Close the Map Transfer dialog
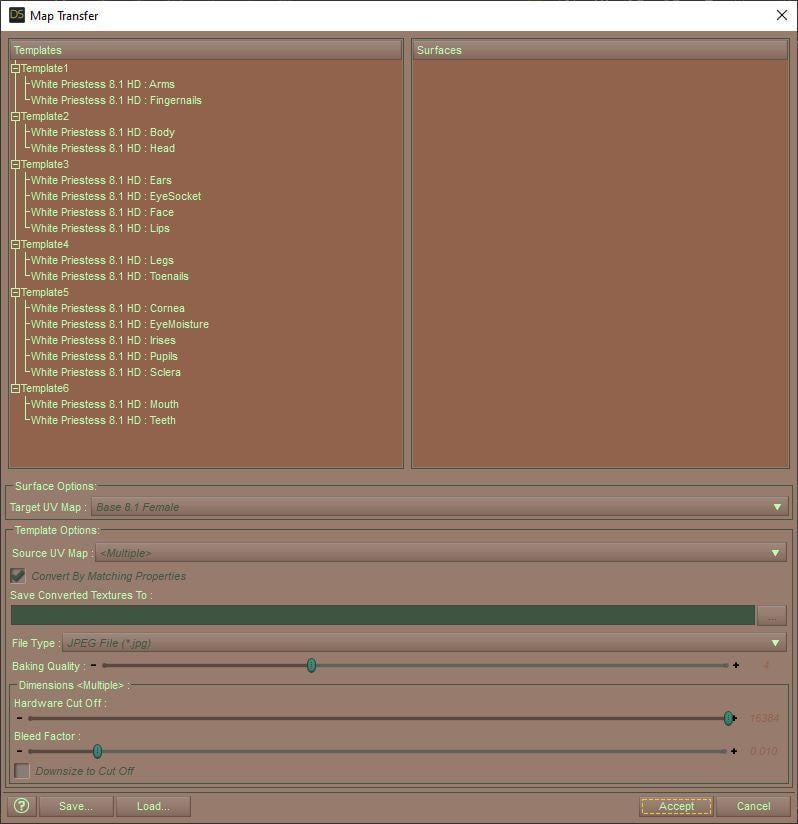The image size is (798, 824). click(782, 15)
